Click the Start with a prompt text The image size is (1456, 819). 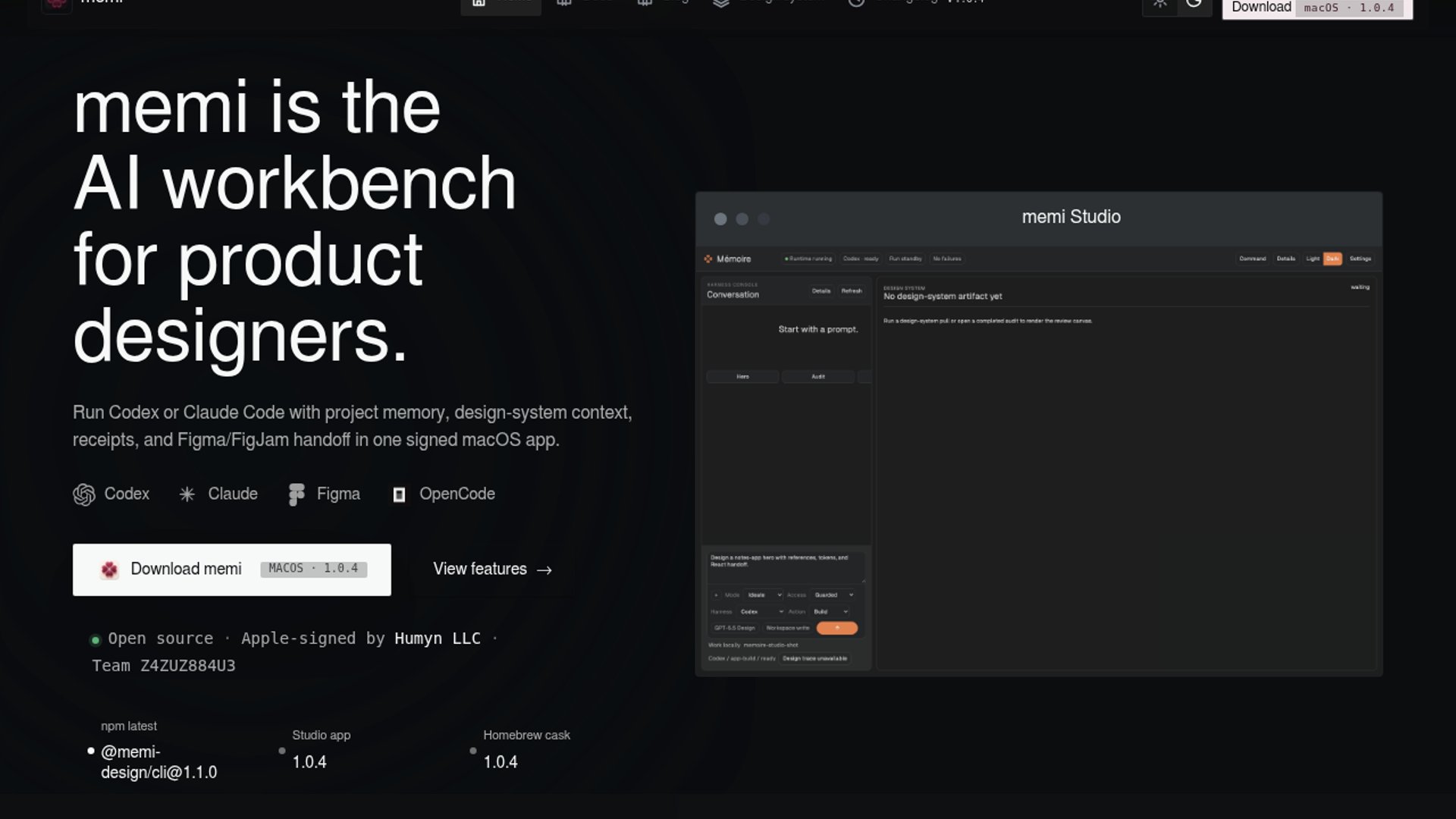pyautogui.click(x=818, y=329)
